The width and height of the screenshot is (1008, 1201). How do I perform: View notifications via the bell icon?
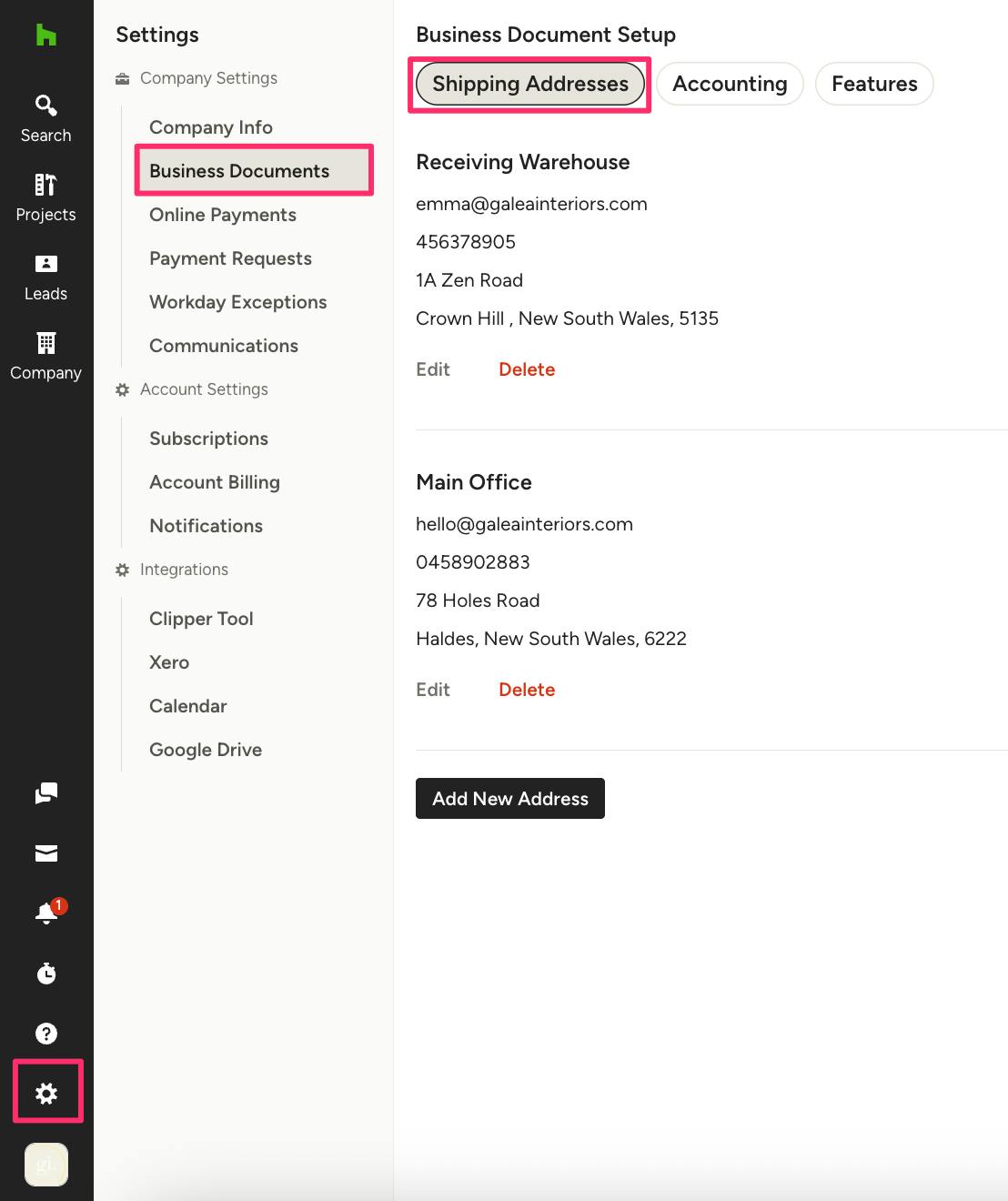46,913
